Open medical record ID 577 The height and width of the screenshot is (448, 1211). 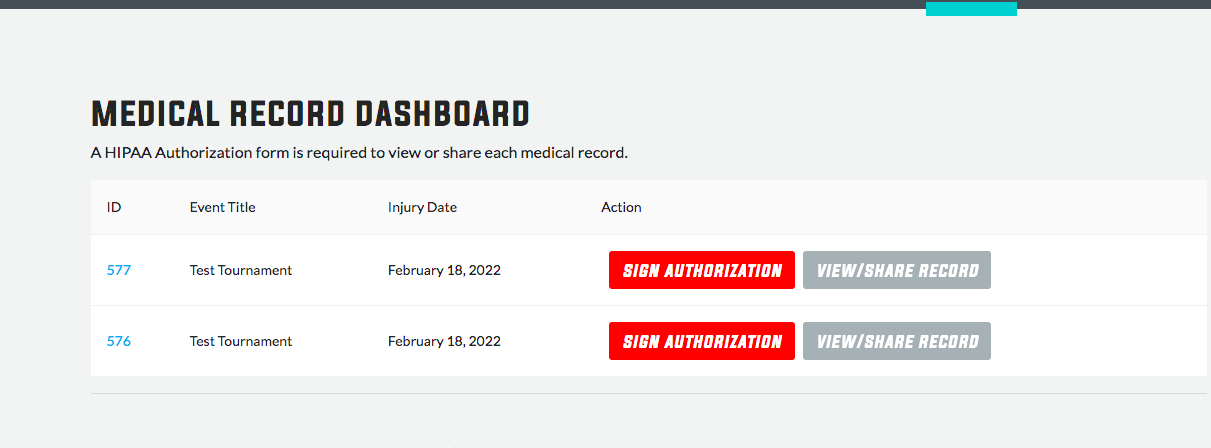(x=118, y=270)
